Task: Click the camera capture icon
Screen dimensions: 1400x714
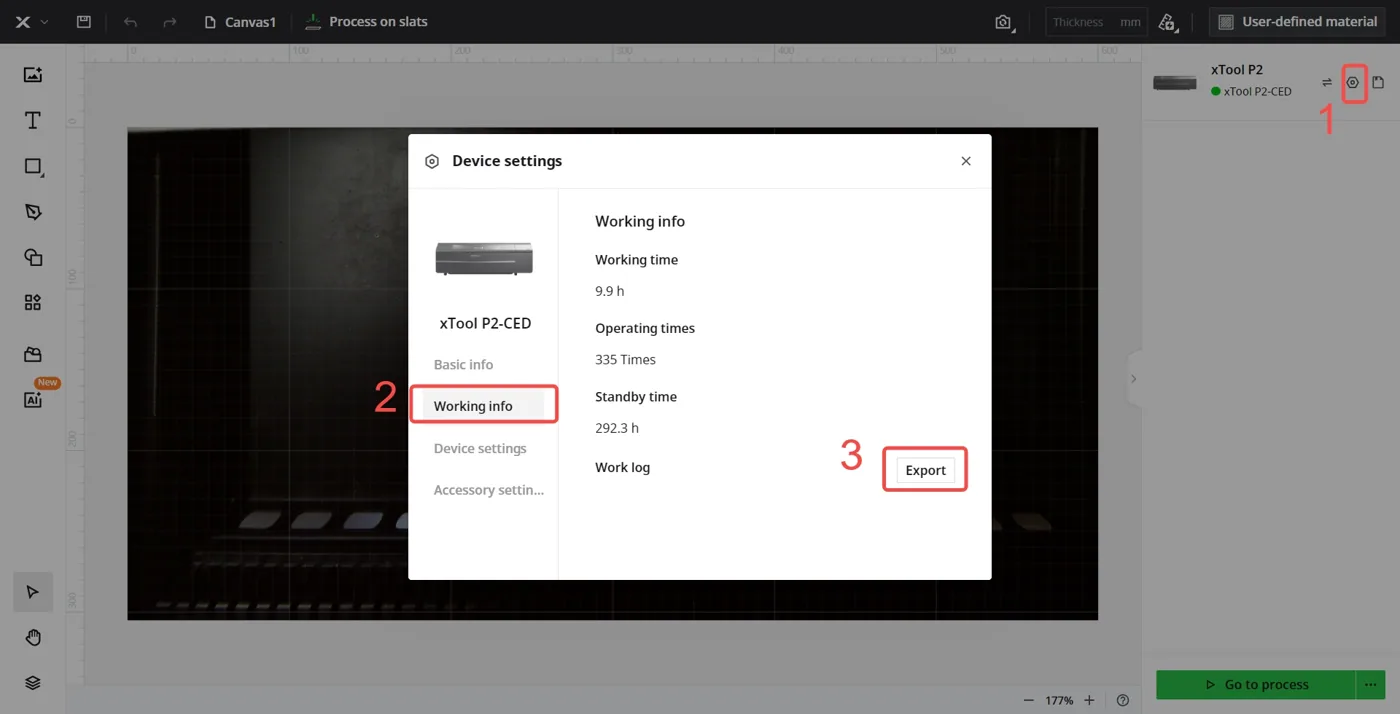Action: coord(1003,22)
